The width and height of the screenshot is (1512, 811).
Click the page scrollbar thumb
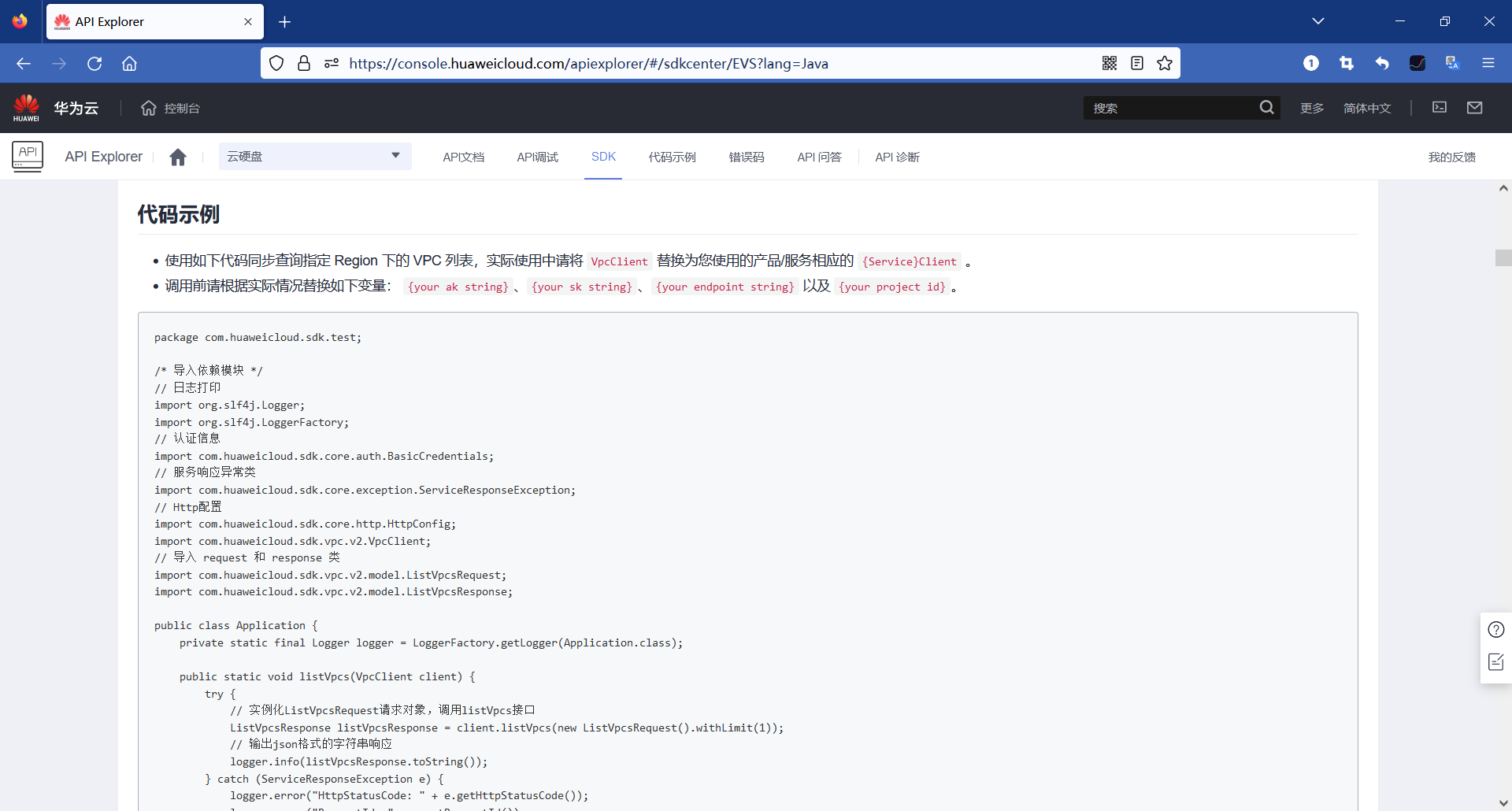point(1503,257)
